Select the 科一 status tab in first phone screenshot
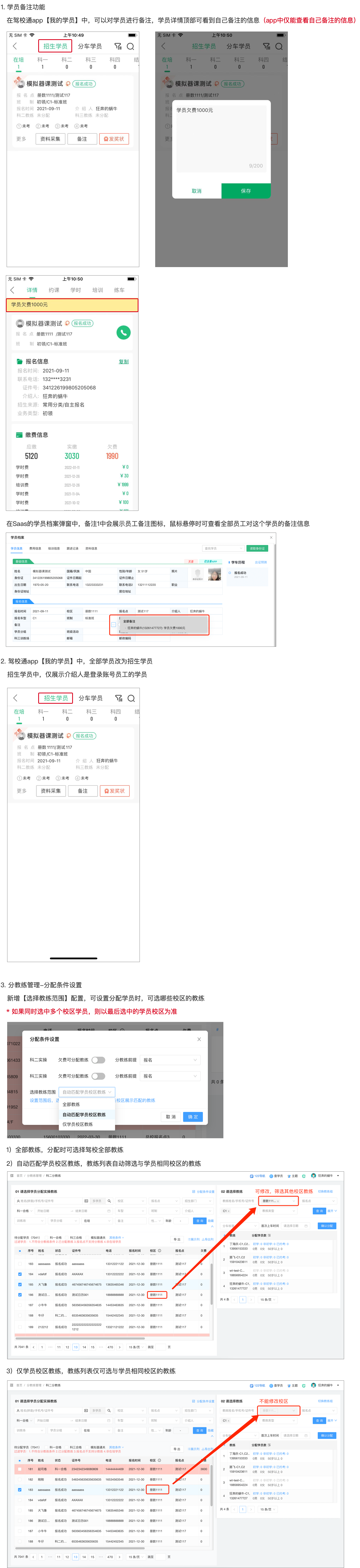The width and height of the screenshot is (360, 1568). (43, 63)
